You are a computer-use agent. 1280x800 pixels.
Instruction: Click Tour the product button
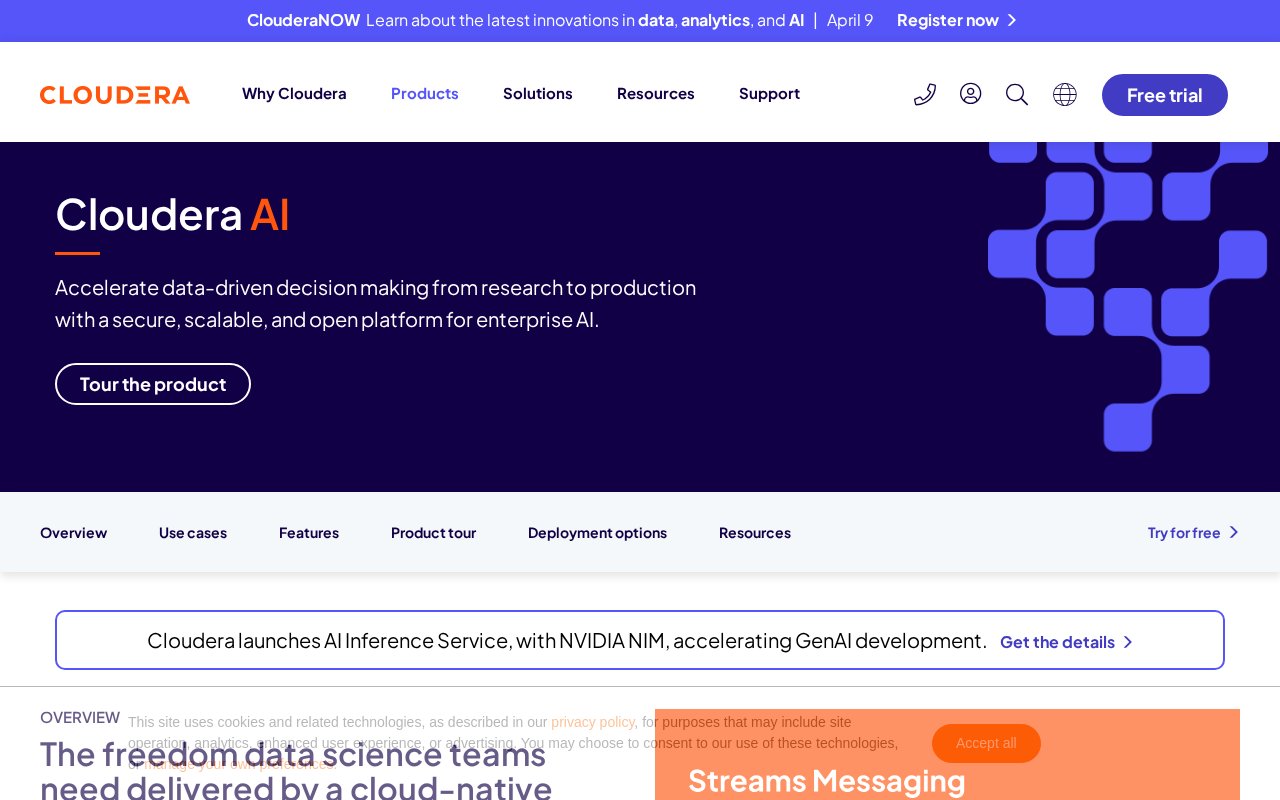[x=153, y=384]
